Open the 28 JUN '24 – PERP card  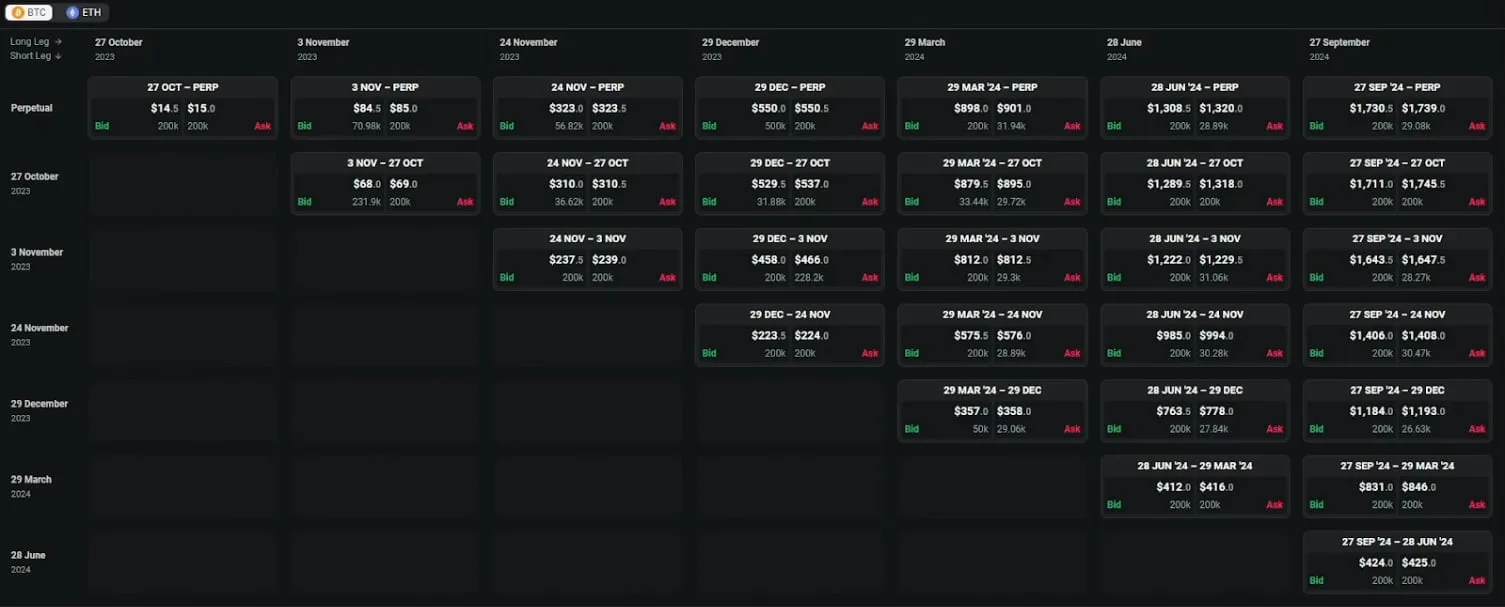point(1195,108)
